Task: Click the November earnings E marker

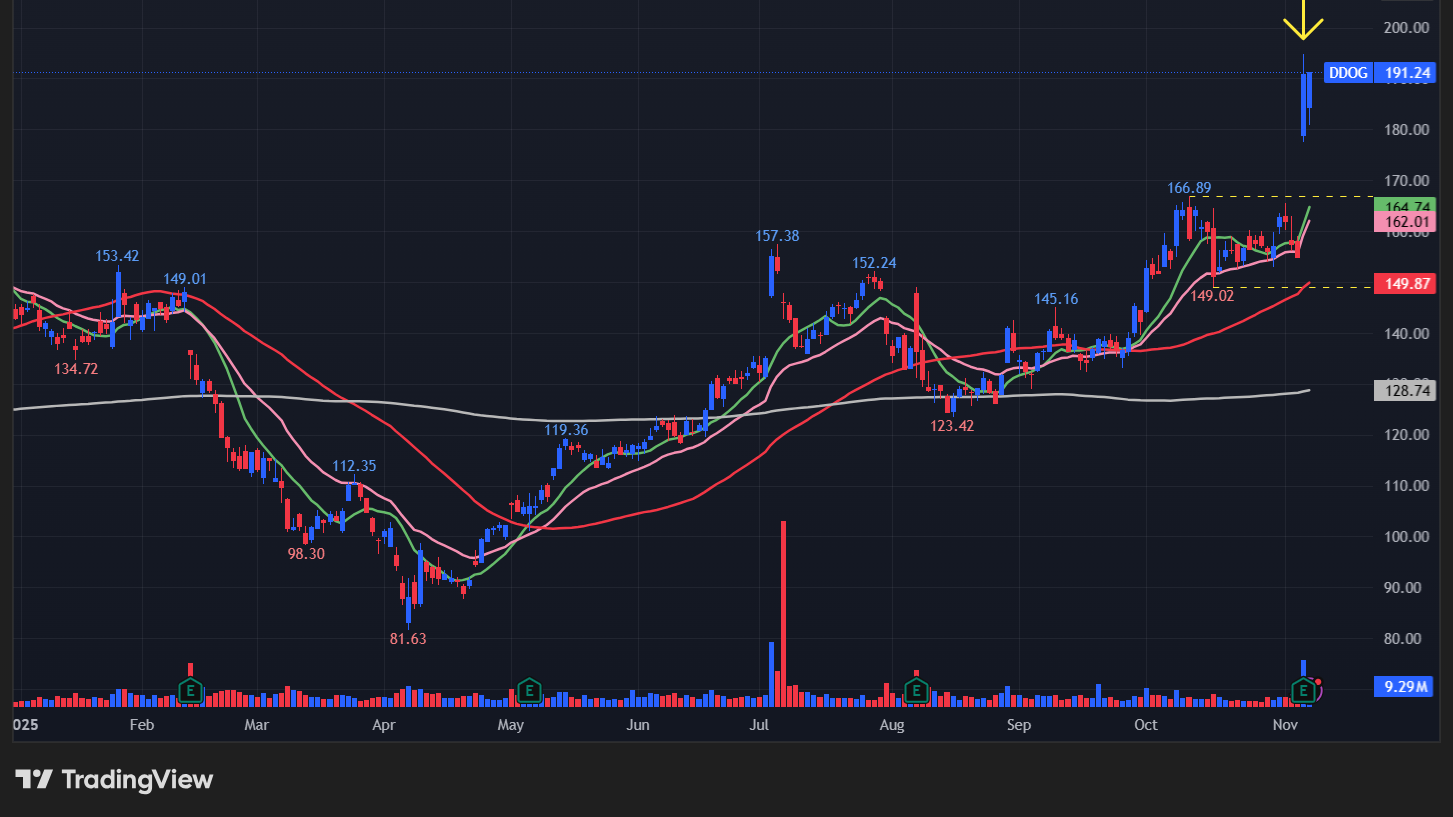Action: click(x=1303, y=689)
